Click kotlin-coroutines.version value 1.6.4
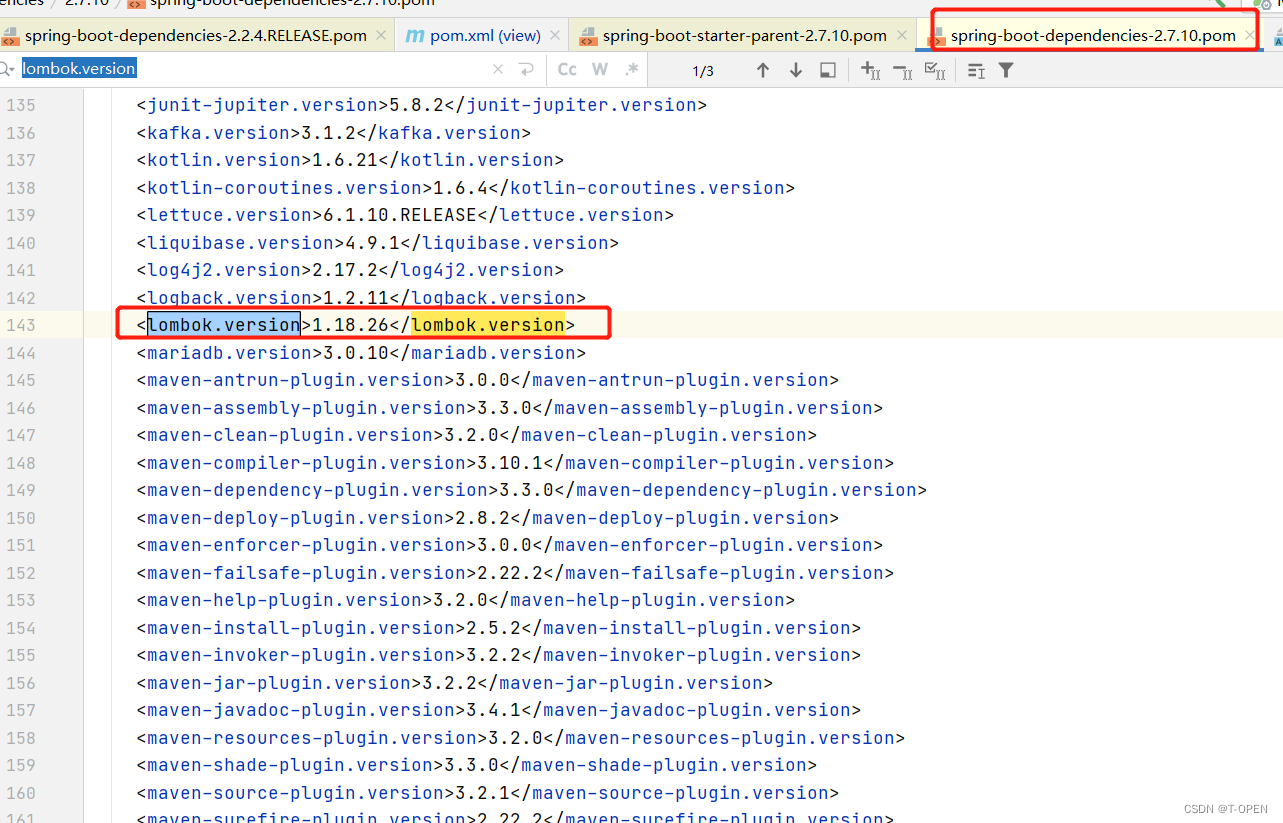 pos(461,188)
